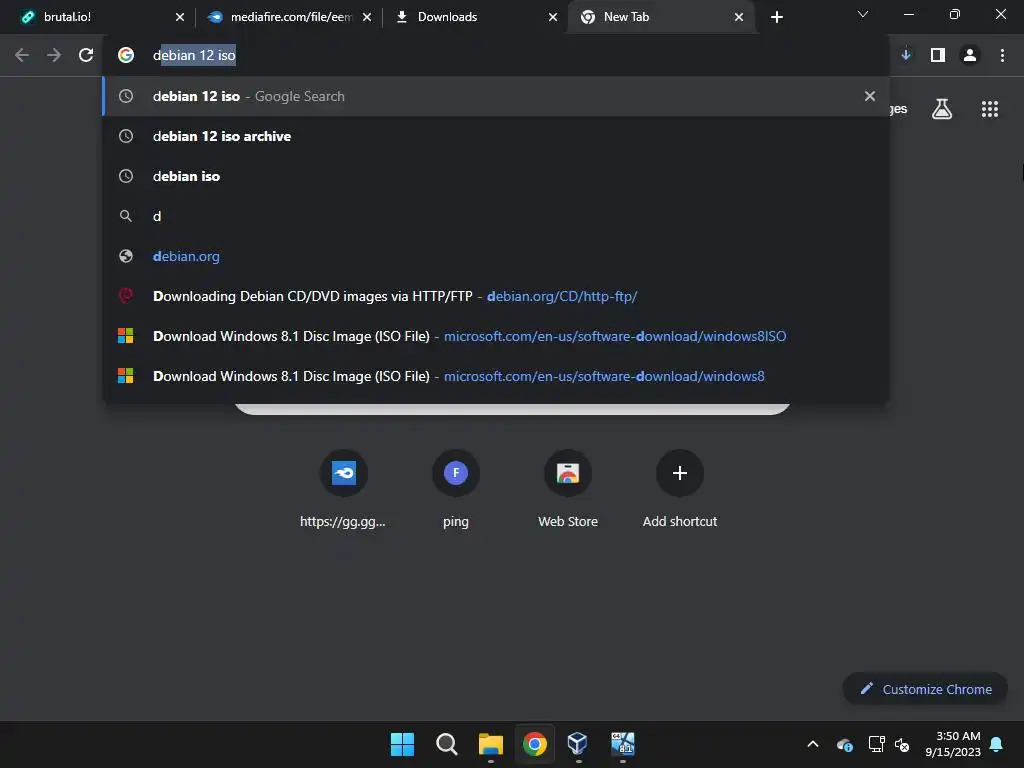The height and width of the screenshot is (768, 1024).
Task: Open the new tab plus button
Action: [776, 17]
